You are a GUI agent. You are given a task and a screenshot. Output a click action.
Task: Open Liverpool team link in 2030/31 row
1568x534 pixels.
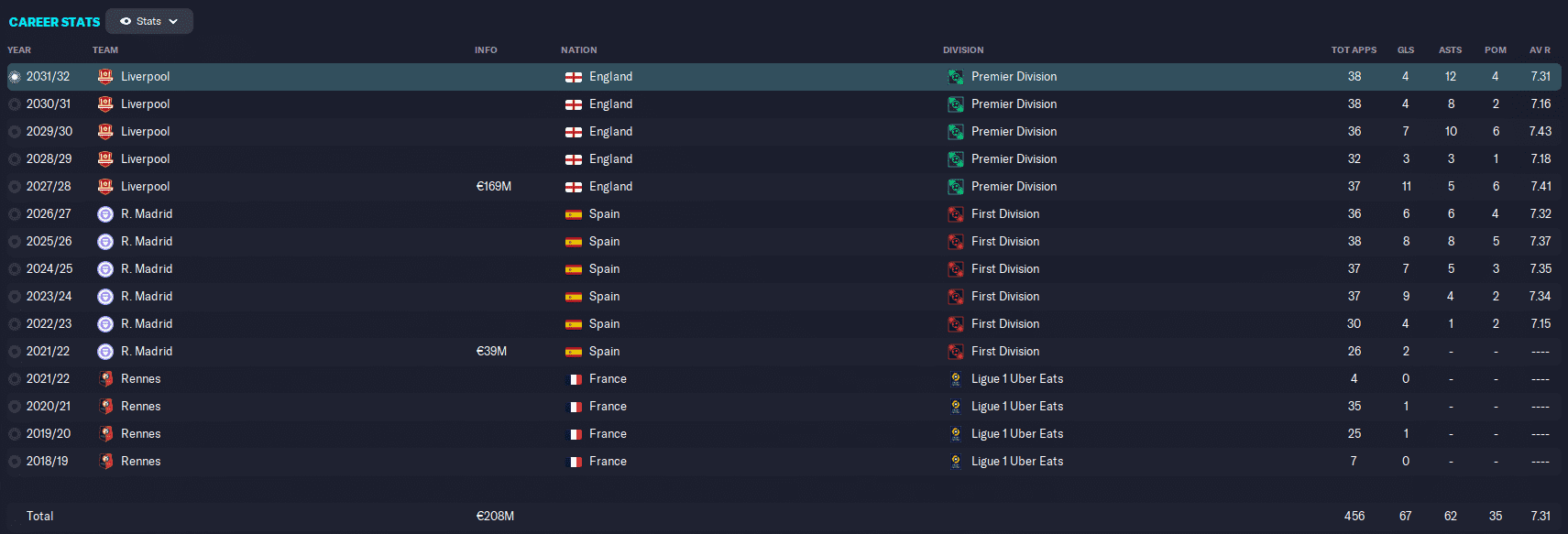click(x=145, y=104)
